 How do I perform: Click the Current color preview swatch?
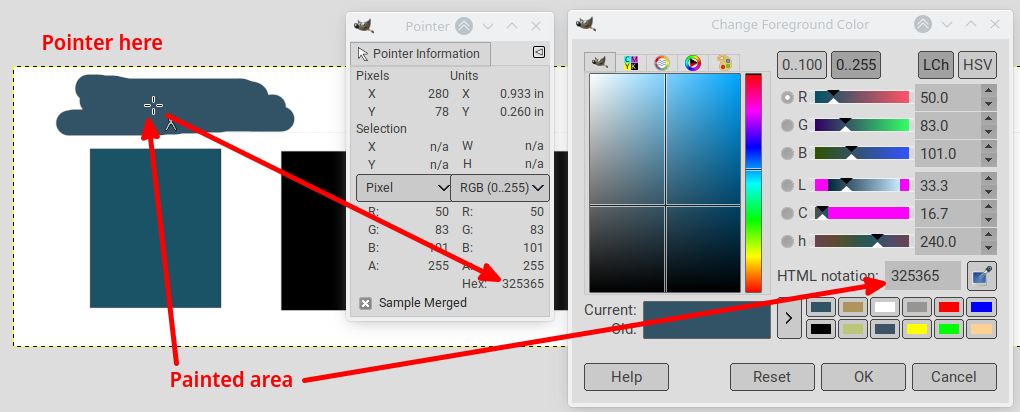pyautogui.click(x=706, y=310)
